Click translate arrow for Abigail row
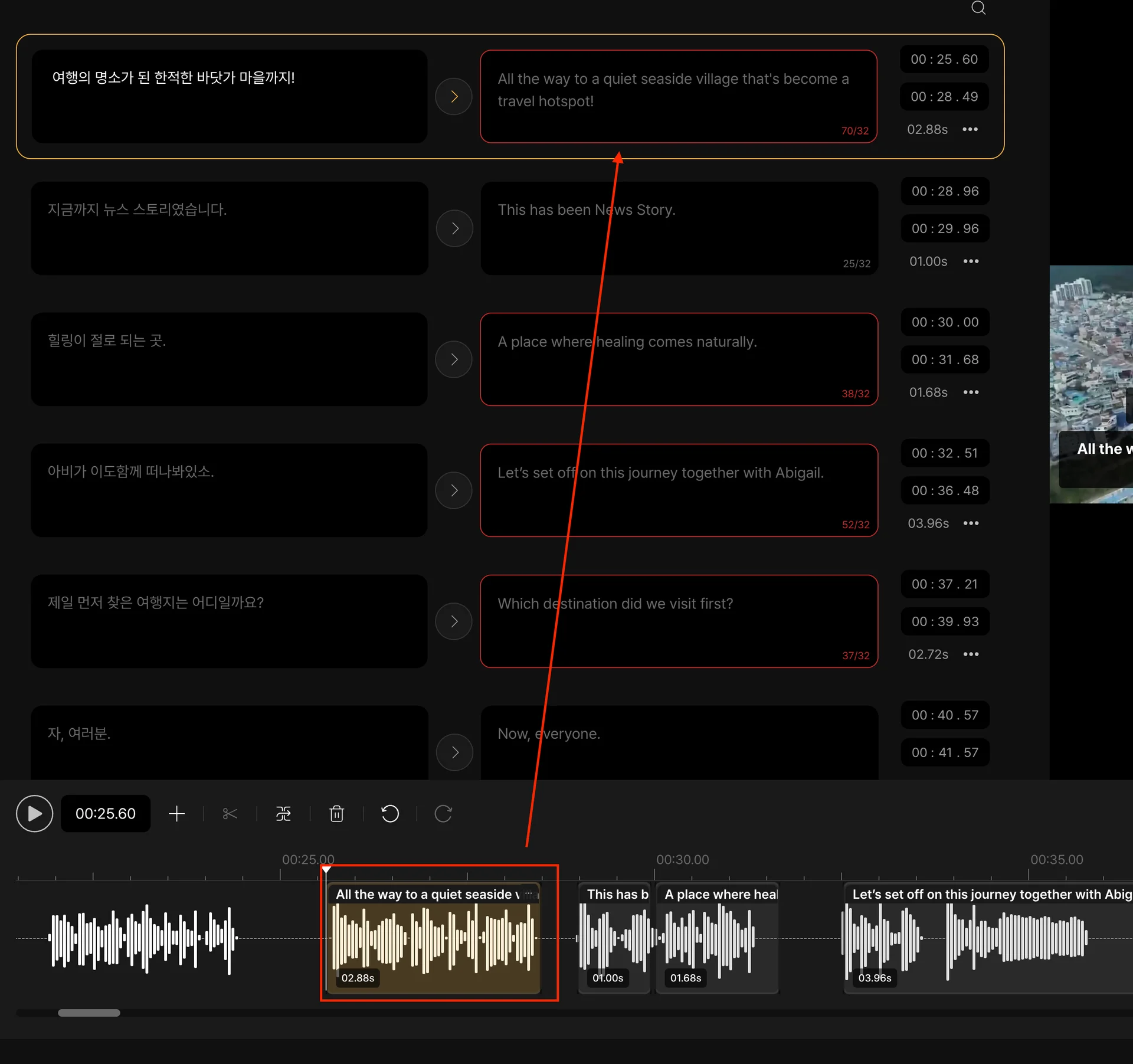This screenshot has height=1064, width=1133. tap(454, 490)
